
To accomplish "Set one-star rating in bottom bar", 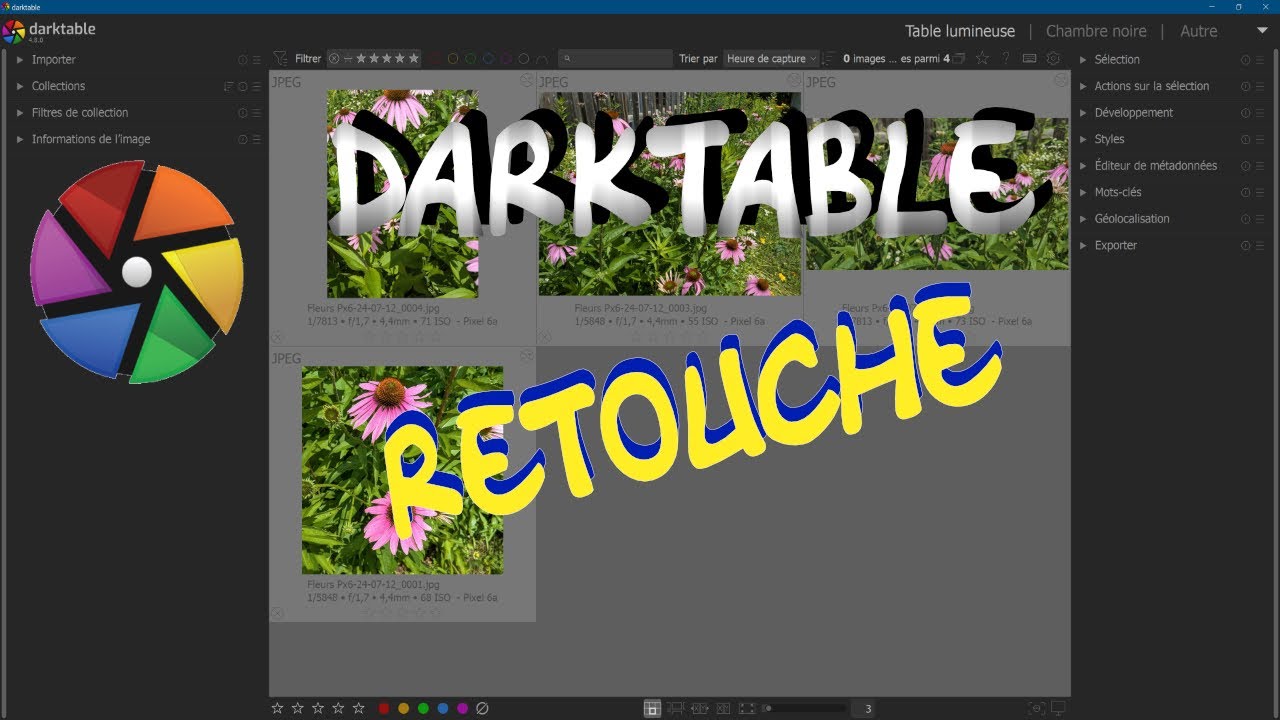I will point(278,708).
